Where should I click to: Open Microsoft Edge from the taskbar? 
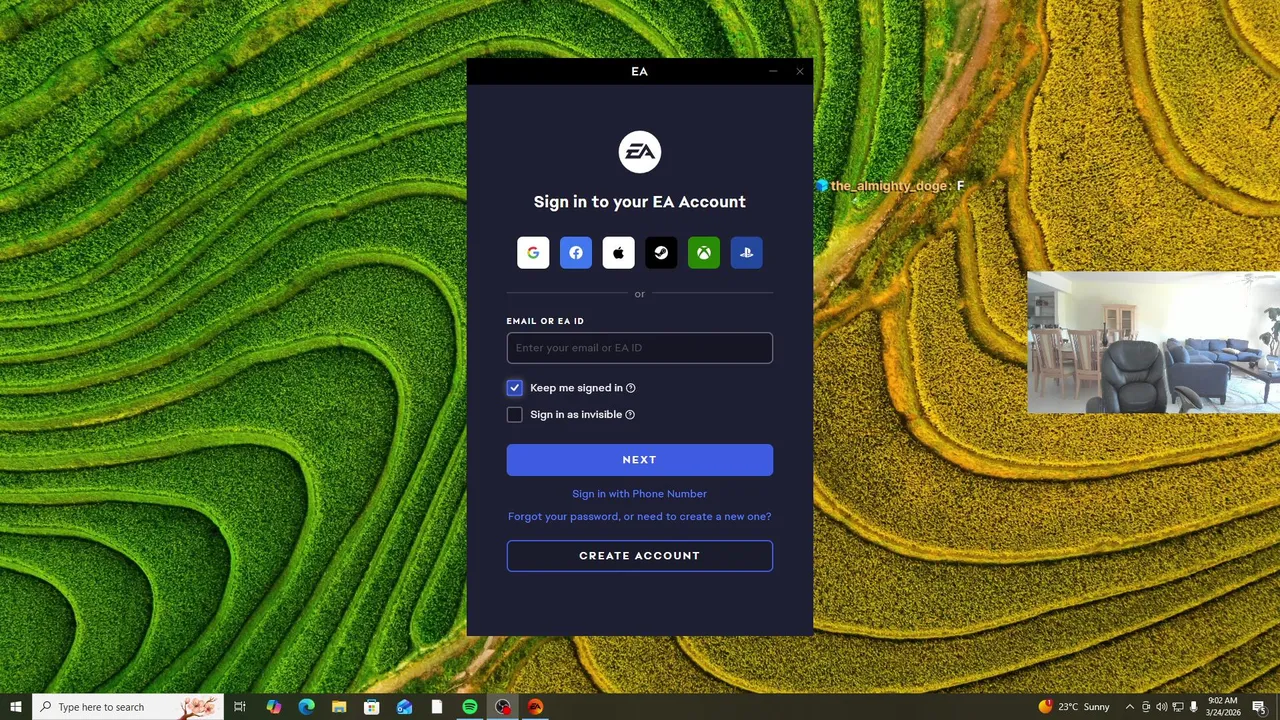coord(307,707)
